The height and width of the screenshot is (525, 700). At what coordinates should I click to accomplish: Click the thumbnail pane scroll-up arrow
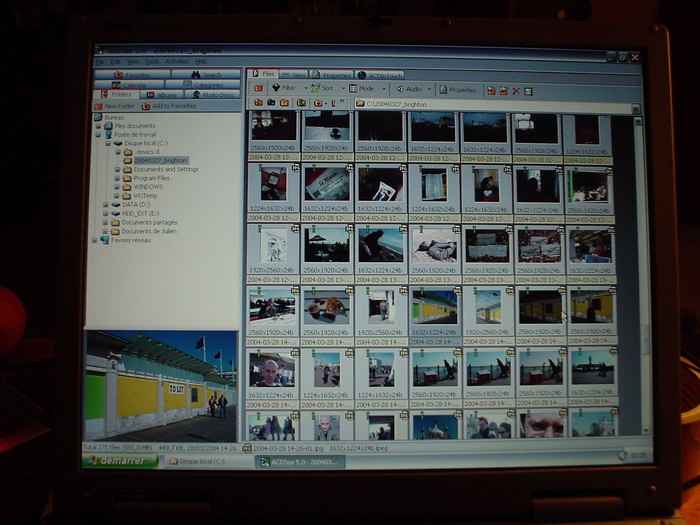click(x=639, y=121)
